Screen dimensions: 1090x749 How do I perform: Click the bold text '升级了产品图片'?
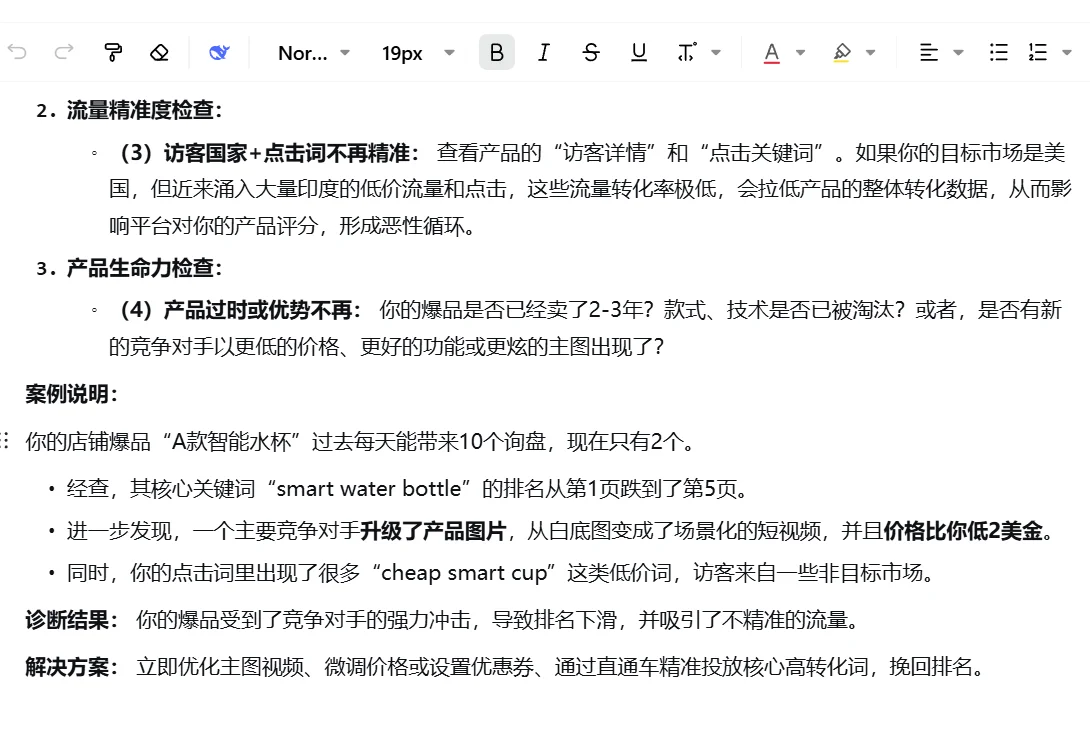(x=433, y=531)
